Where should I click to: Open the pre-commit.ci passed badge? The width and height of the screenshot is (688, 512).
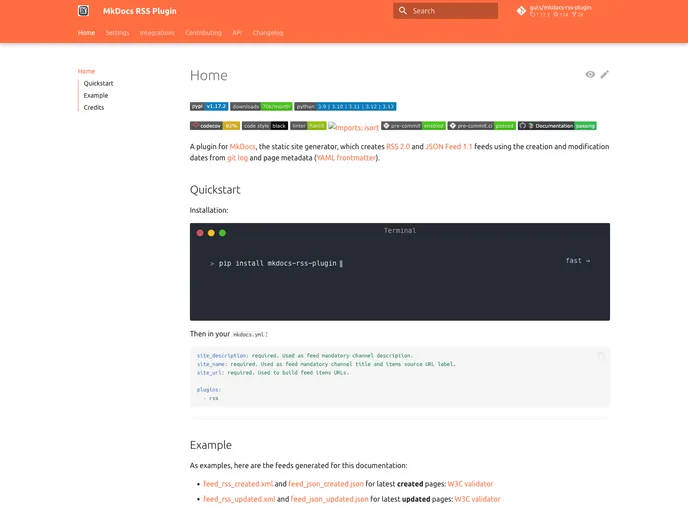coord(481,126)
